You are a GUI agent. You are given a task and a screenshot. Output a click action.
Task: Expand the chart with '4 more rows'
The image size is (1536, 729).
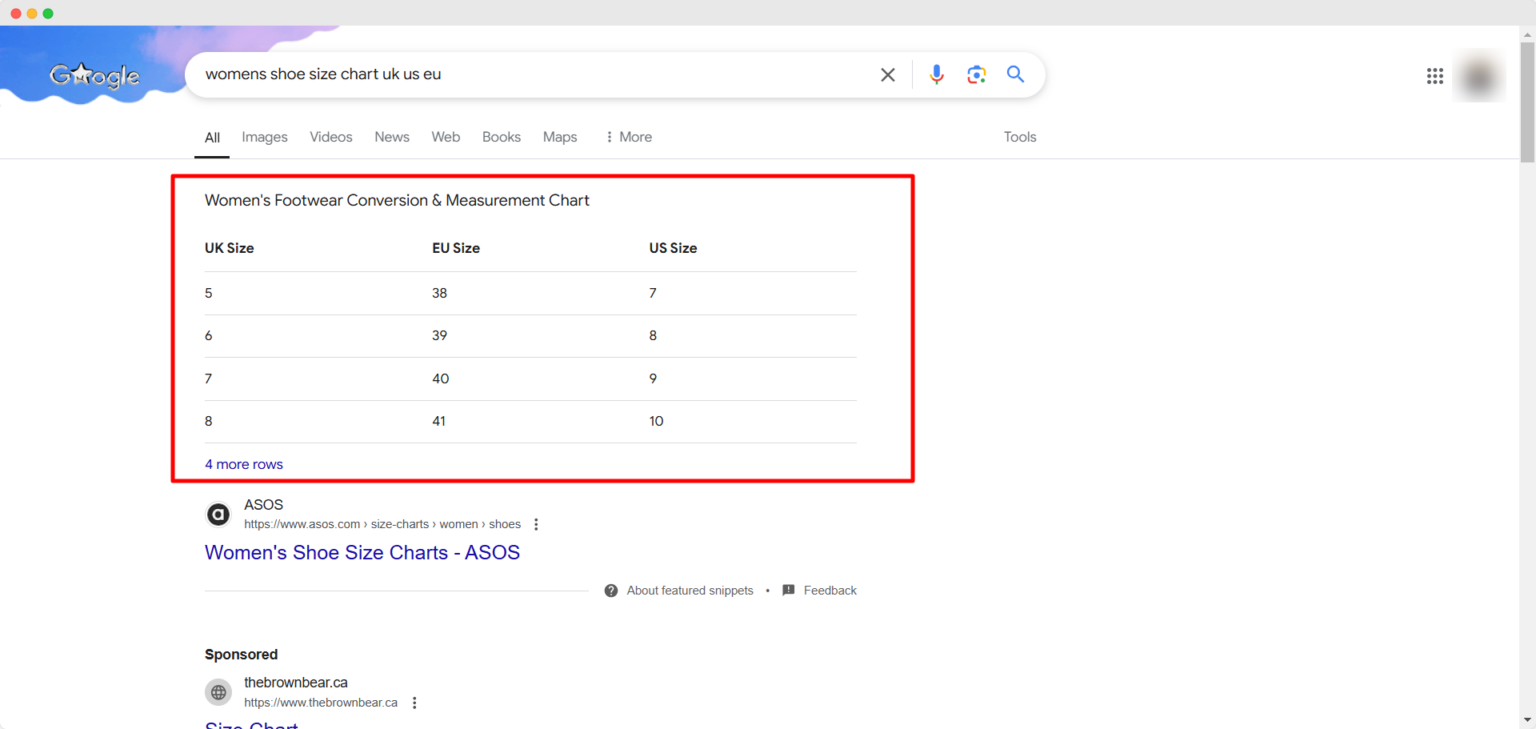pos(243,463)
